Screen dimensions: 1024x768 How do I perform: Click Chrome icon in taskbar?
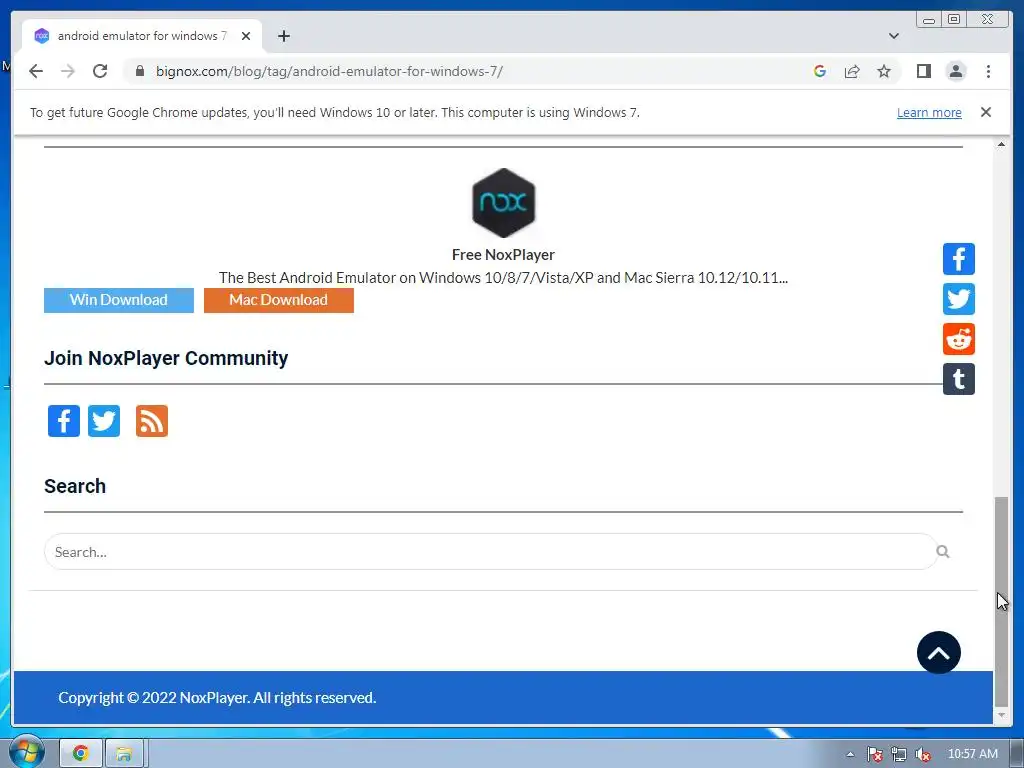[x=81, y=754]
